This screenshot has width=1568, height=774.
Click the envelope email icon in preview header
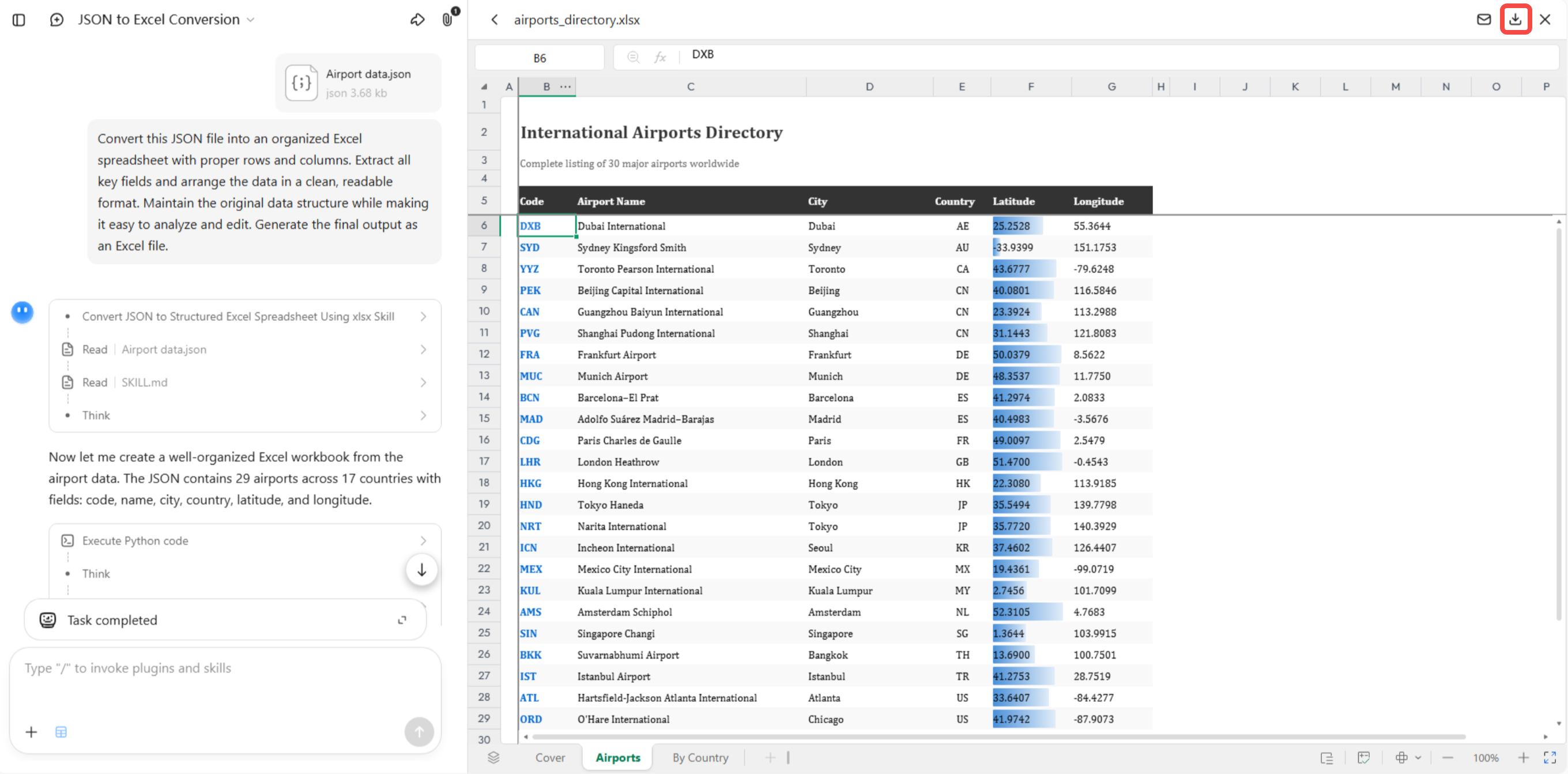point(1484,20)
